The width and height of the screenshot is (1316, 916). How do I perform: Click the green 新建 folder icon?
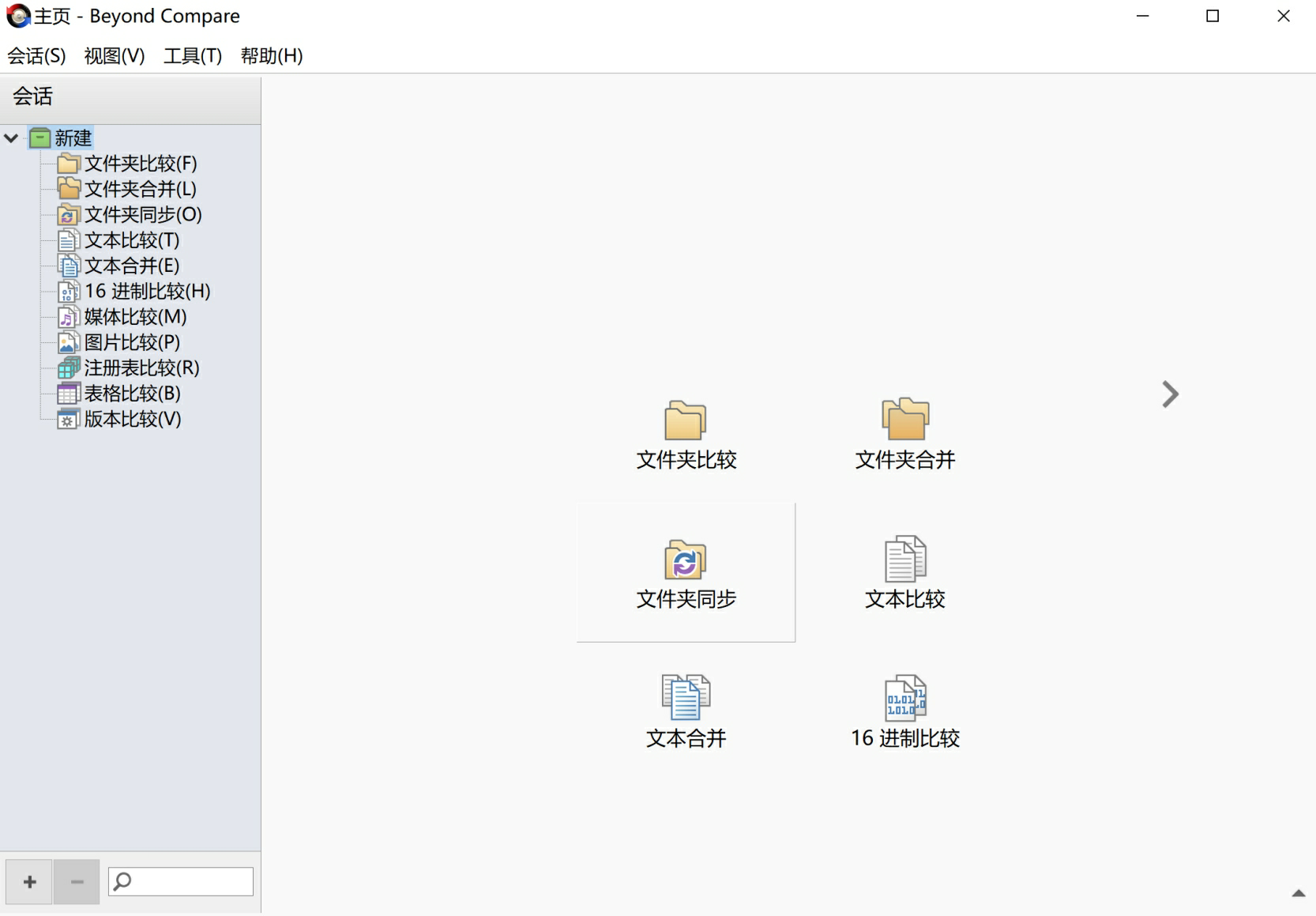(x=39, y=138)
